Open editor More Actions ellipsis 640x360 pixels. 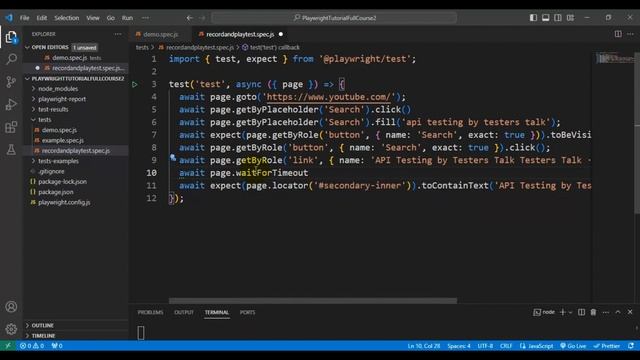[631, 34]
